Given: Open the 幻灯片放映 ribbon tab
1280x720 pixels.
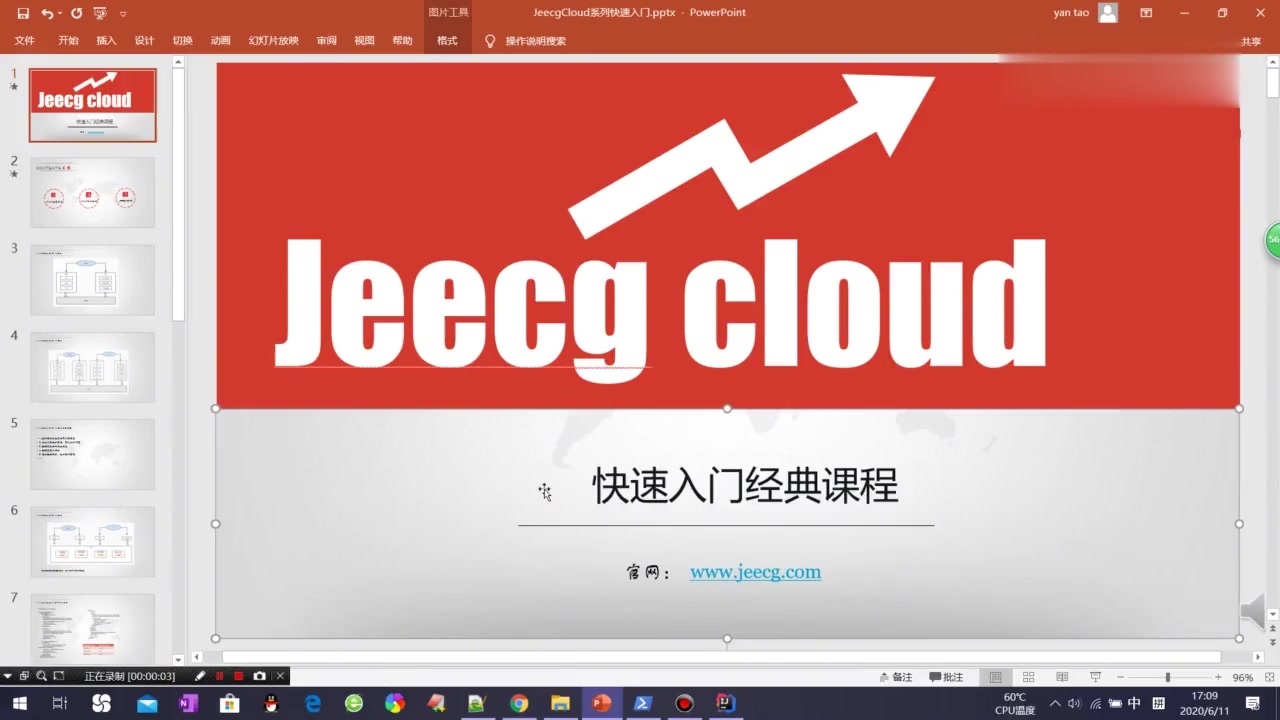Looking at the screenshot, I should [274, 41].
